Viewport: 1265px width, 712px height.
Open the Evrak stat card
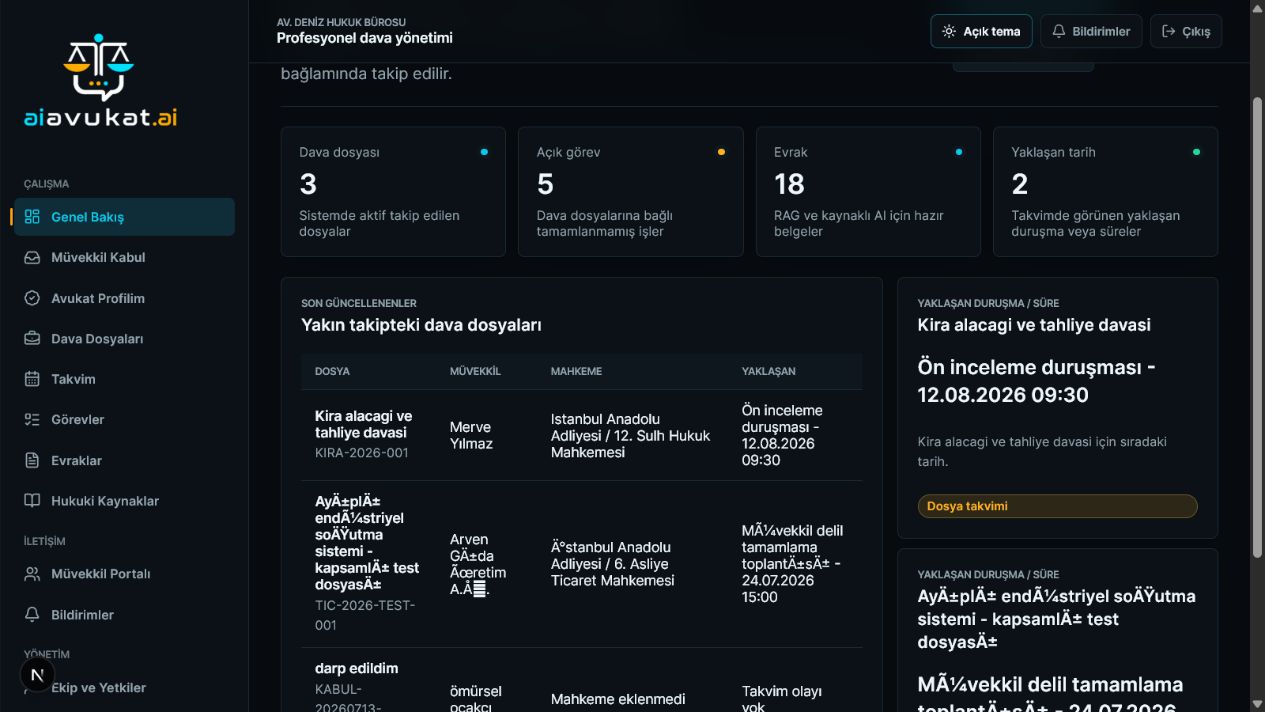point(868,191)
